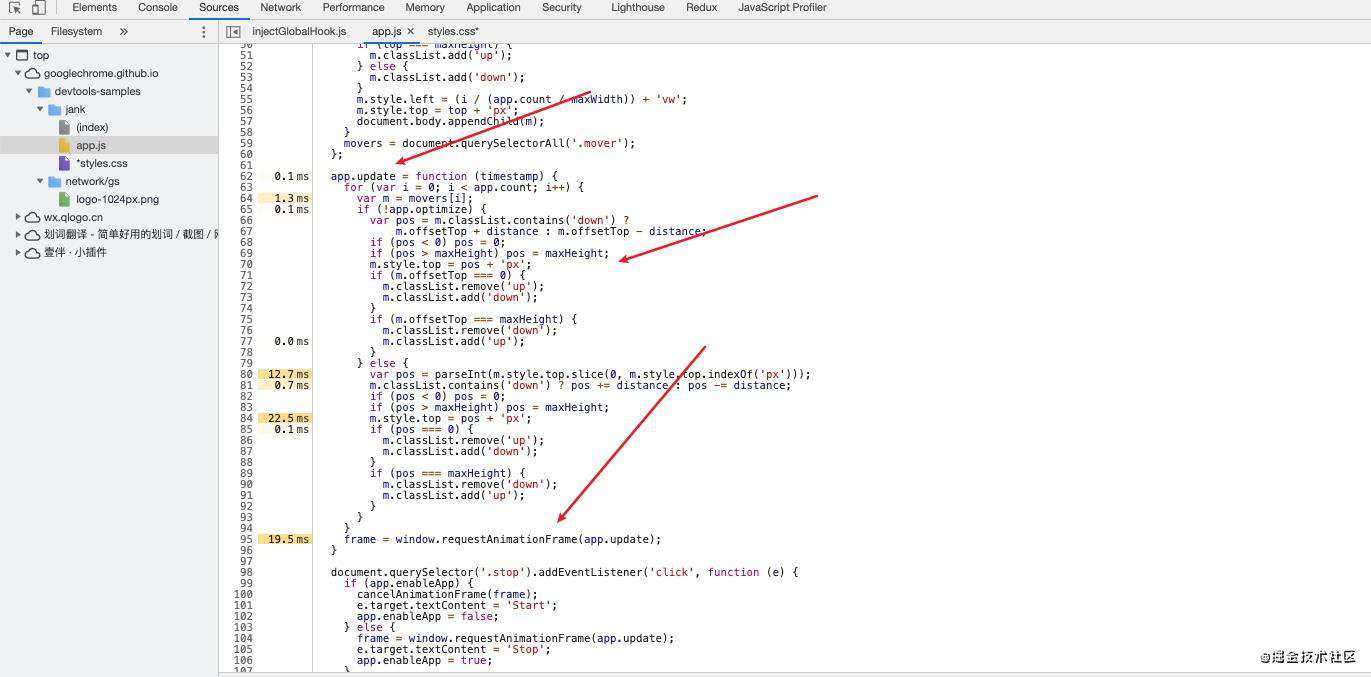This screenshot has width=1371, height=677.
Task: Select the app.js editor tab
Action: 386,32
